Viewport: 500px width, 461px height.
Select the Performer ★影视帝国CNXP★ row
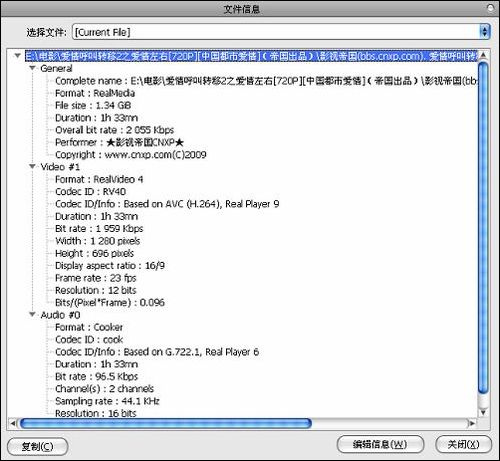pos(119,142)
